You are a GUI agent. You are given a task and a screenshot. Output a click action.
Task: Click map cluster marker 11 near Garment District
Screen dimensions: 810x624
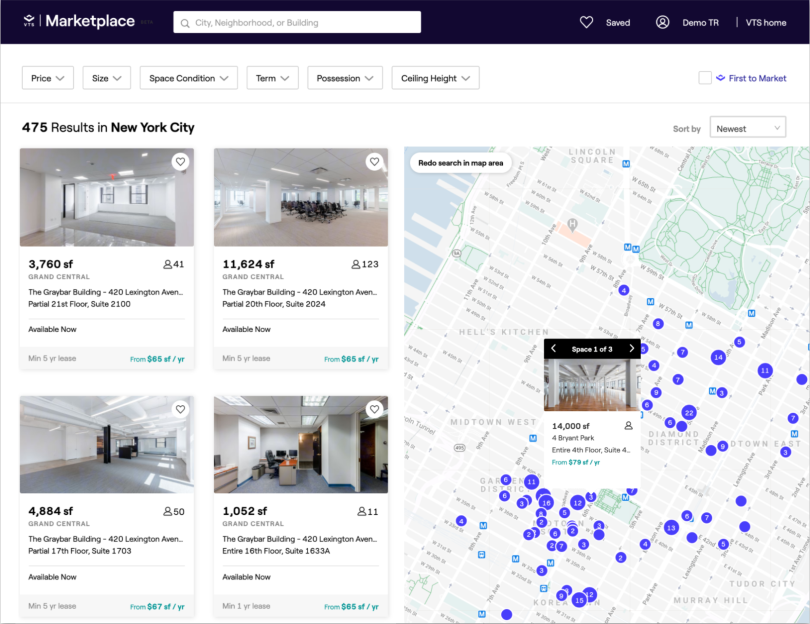[531, 482]
